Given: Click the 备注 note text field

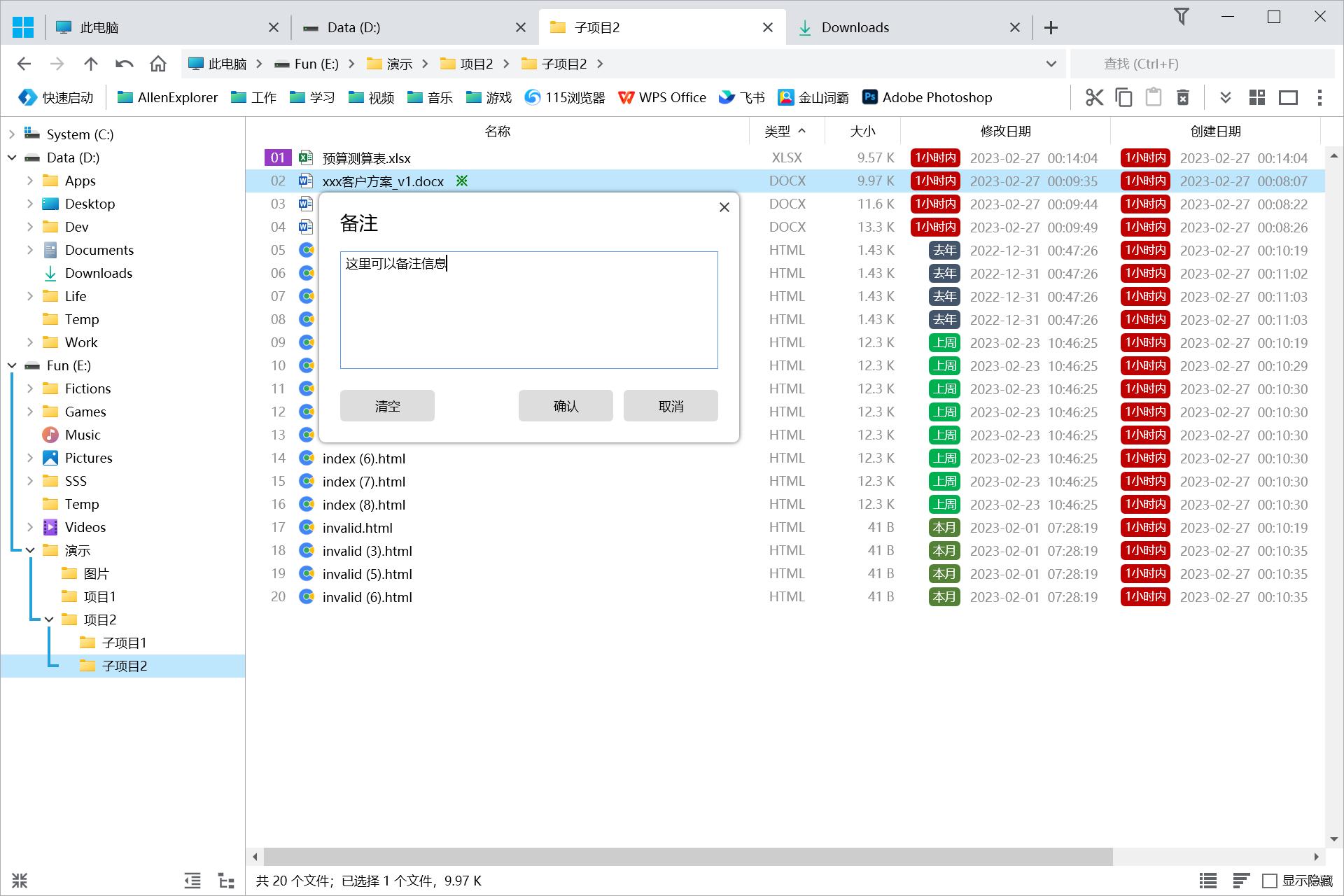Looking at the screenshot, I should point(528,310).
